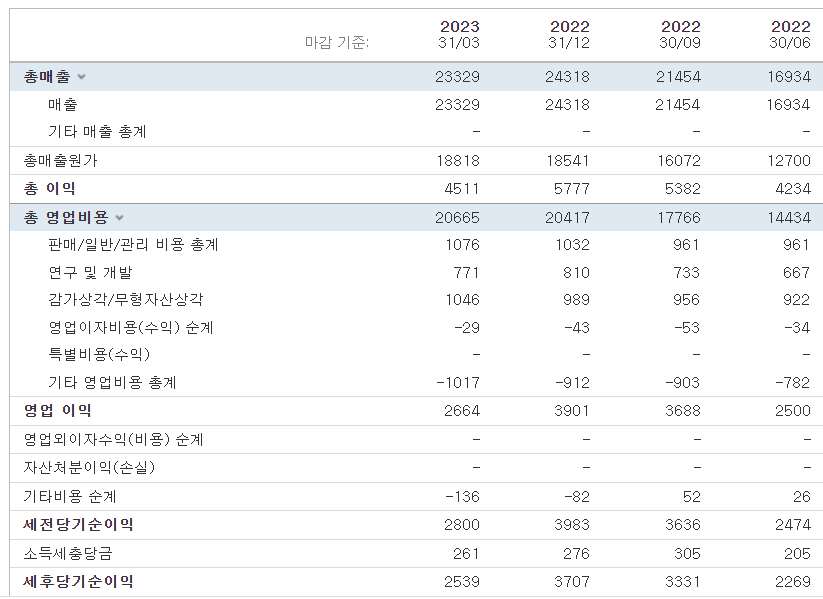Select the 총 영업비용 row label
The width and height of the screenshot is (823, 599).
[66, 217]
